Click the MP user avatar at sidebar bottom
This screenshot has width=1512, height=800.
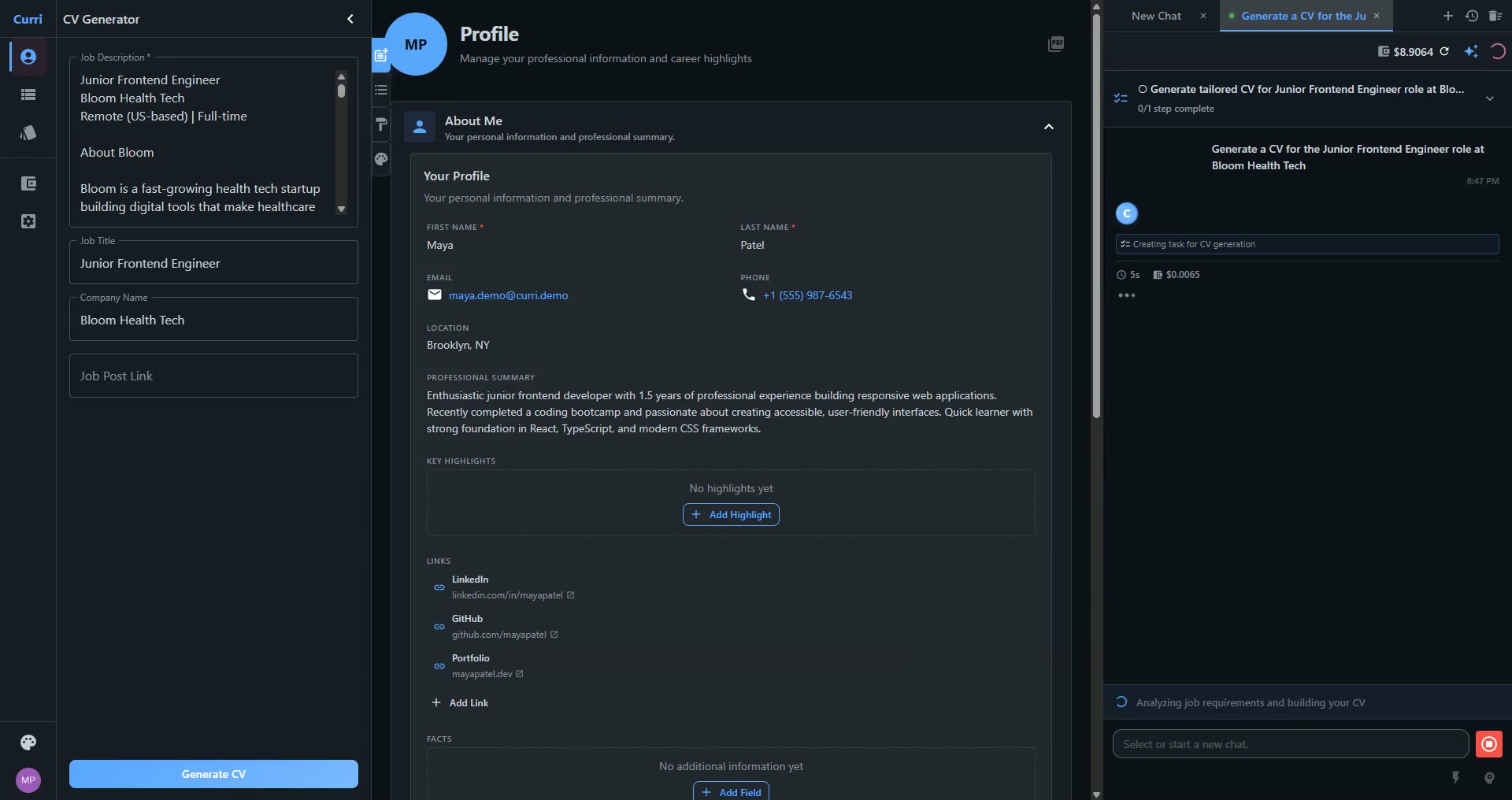(x=28, y=780)
